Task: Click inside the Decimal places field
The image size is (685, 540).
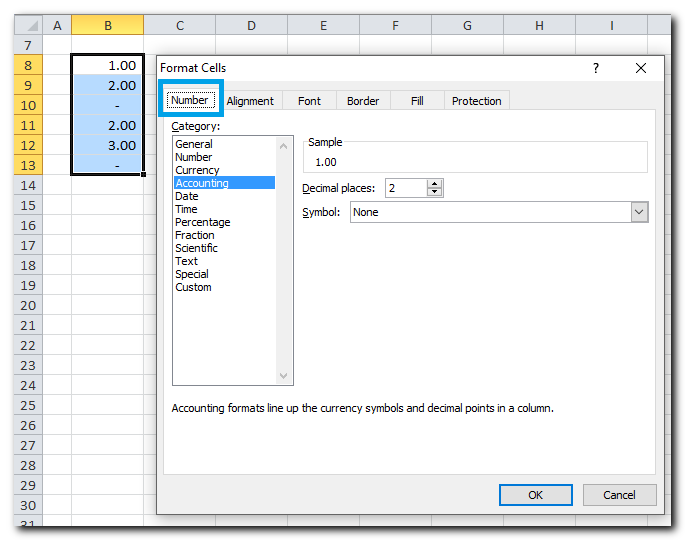Action: pyautogui.click(x=405, y=188)
